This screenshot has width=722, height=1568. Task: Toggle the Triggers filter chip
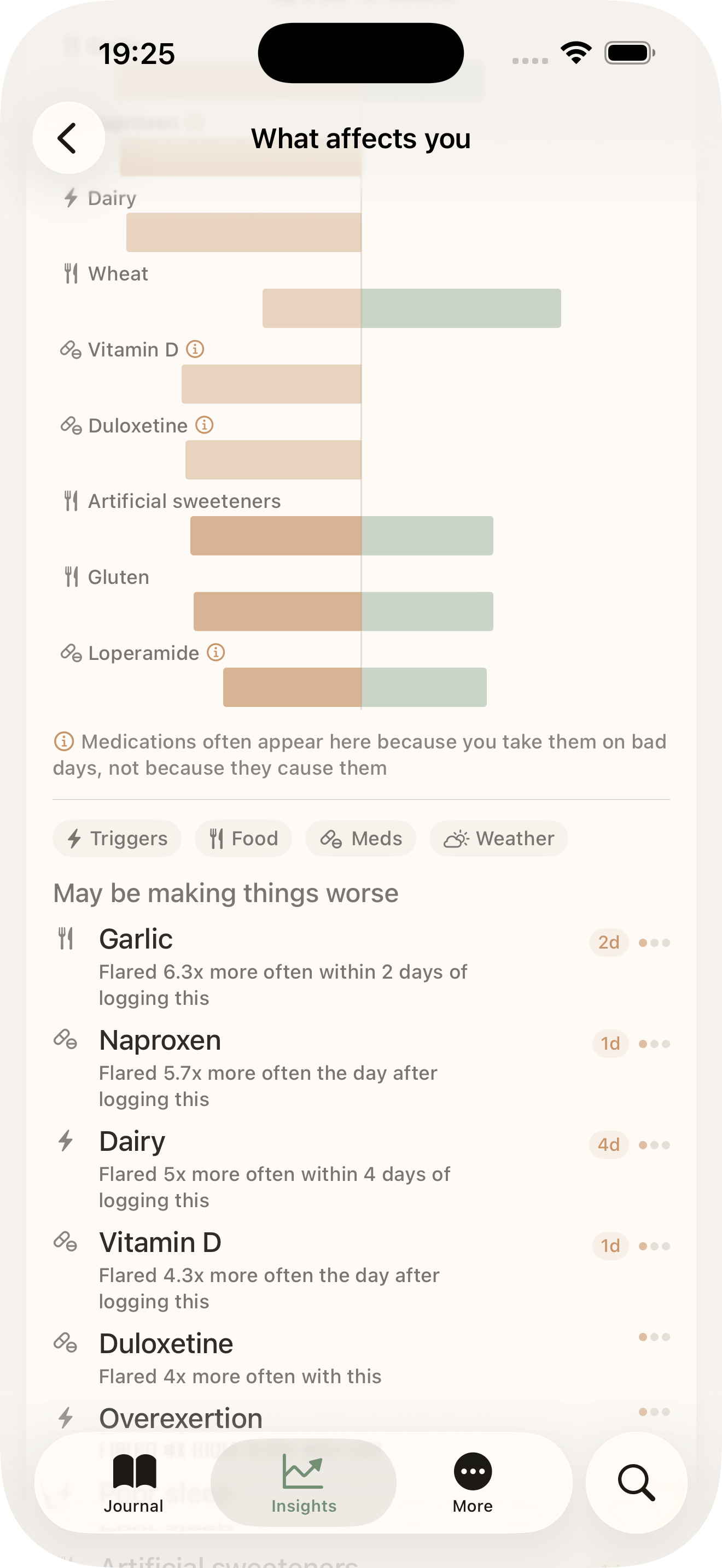pyautogui.click(x=117, y=839)
